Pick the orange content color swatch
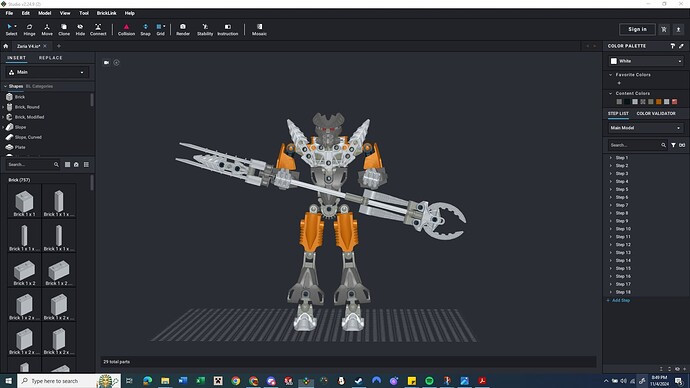 pos(659,102)
